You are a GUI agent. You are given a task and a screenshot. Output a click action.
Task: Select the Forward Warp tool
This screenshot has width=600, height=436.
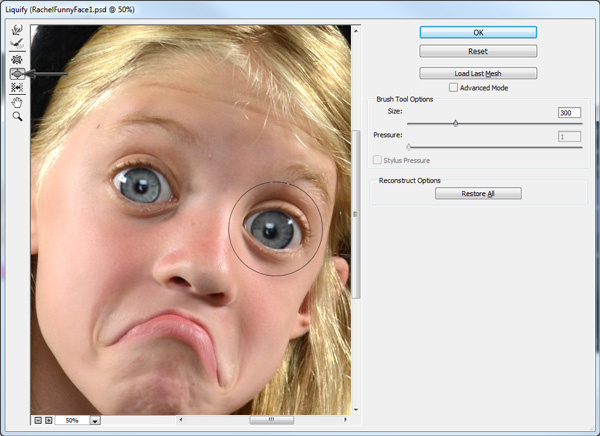point(17,29)
